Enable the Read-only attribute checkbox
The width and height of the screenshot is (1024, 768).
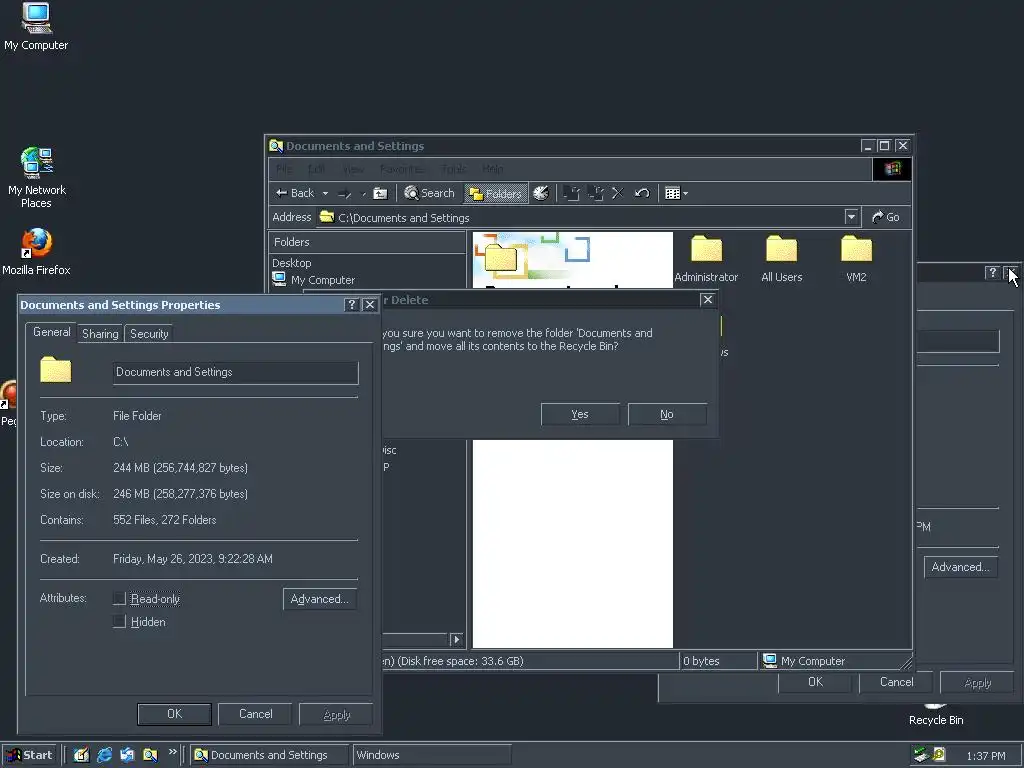coord(120,598)
